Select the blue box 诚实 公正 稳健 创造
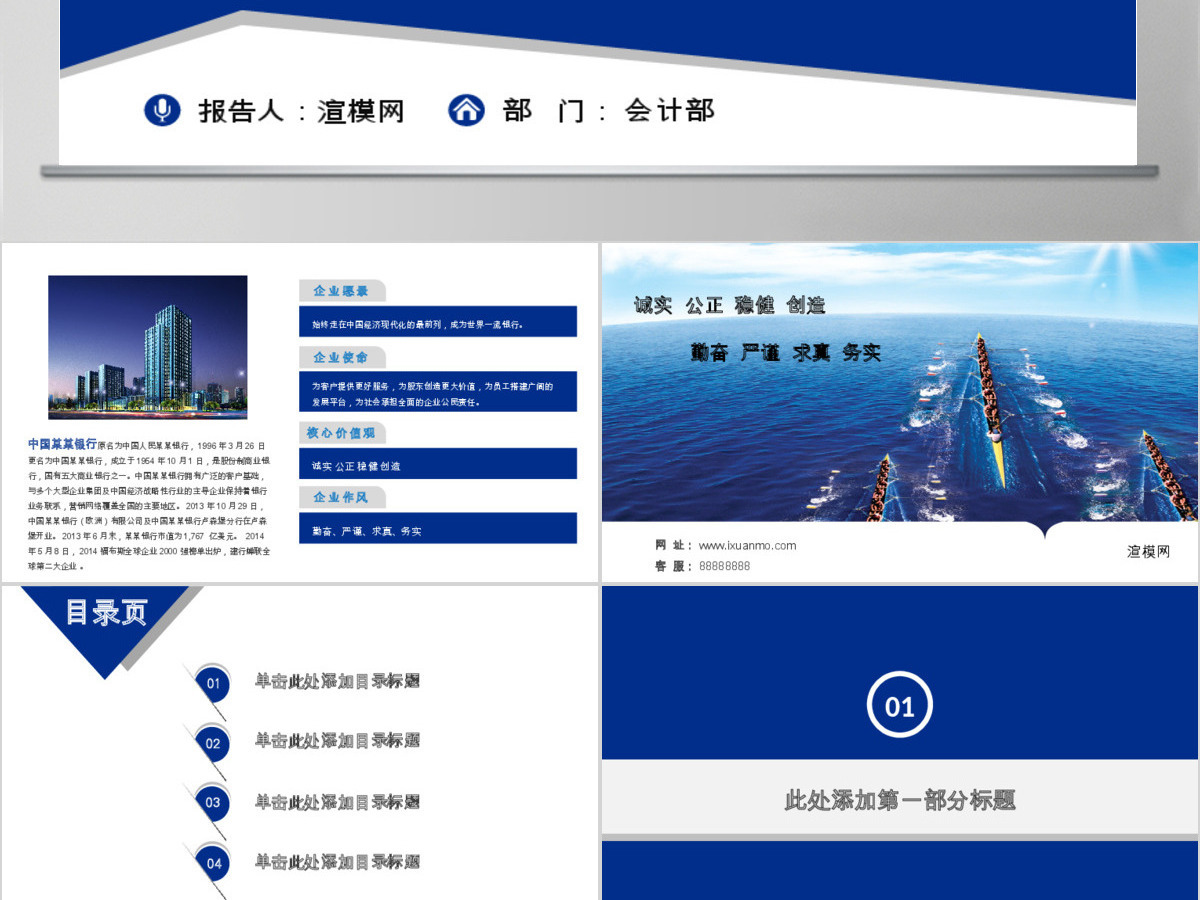1200x900 pixels. point(438,464)
